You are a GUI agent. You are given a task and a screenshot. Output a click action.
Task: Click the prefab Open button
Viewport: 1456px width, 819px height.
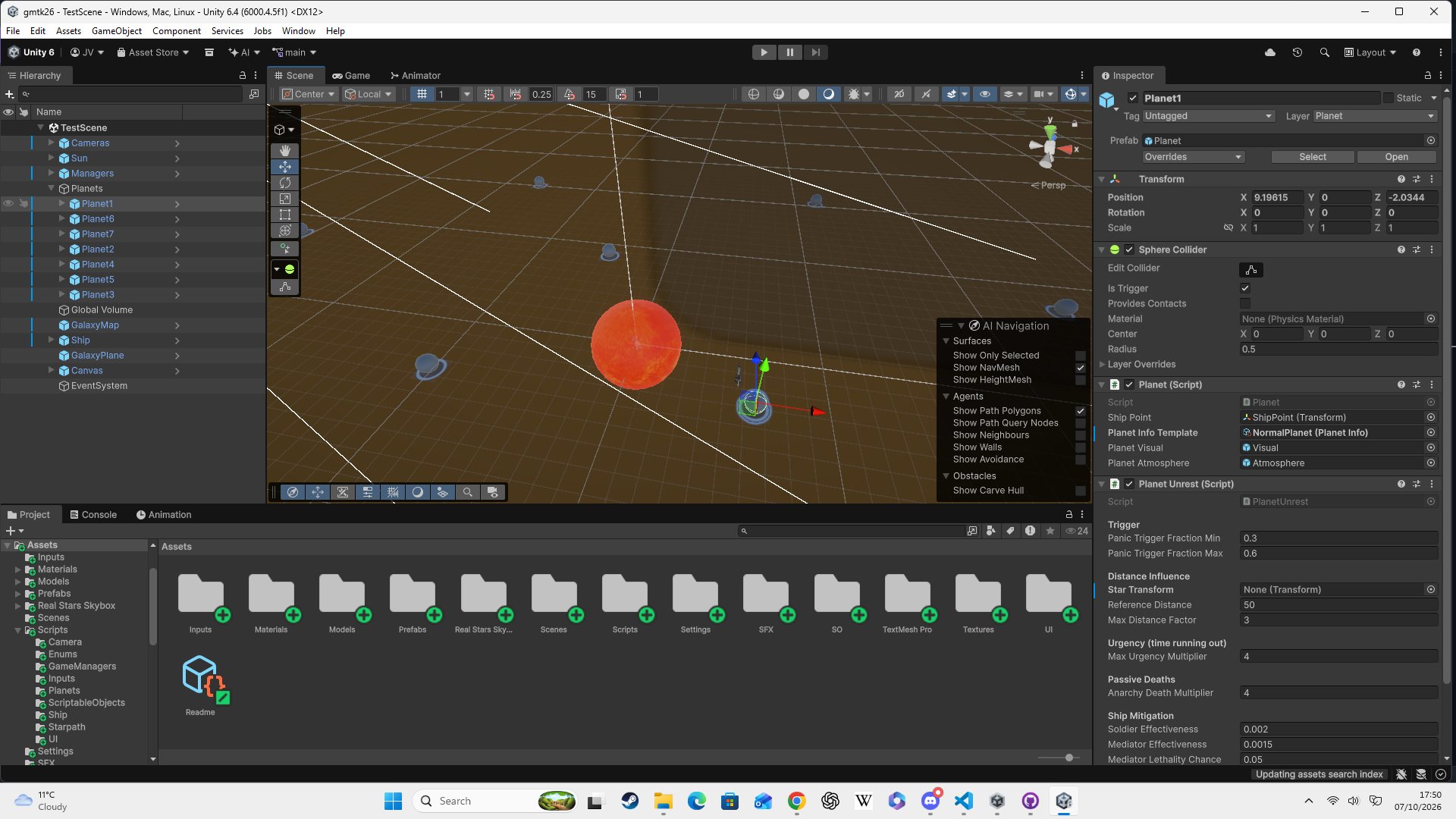1397,157
